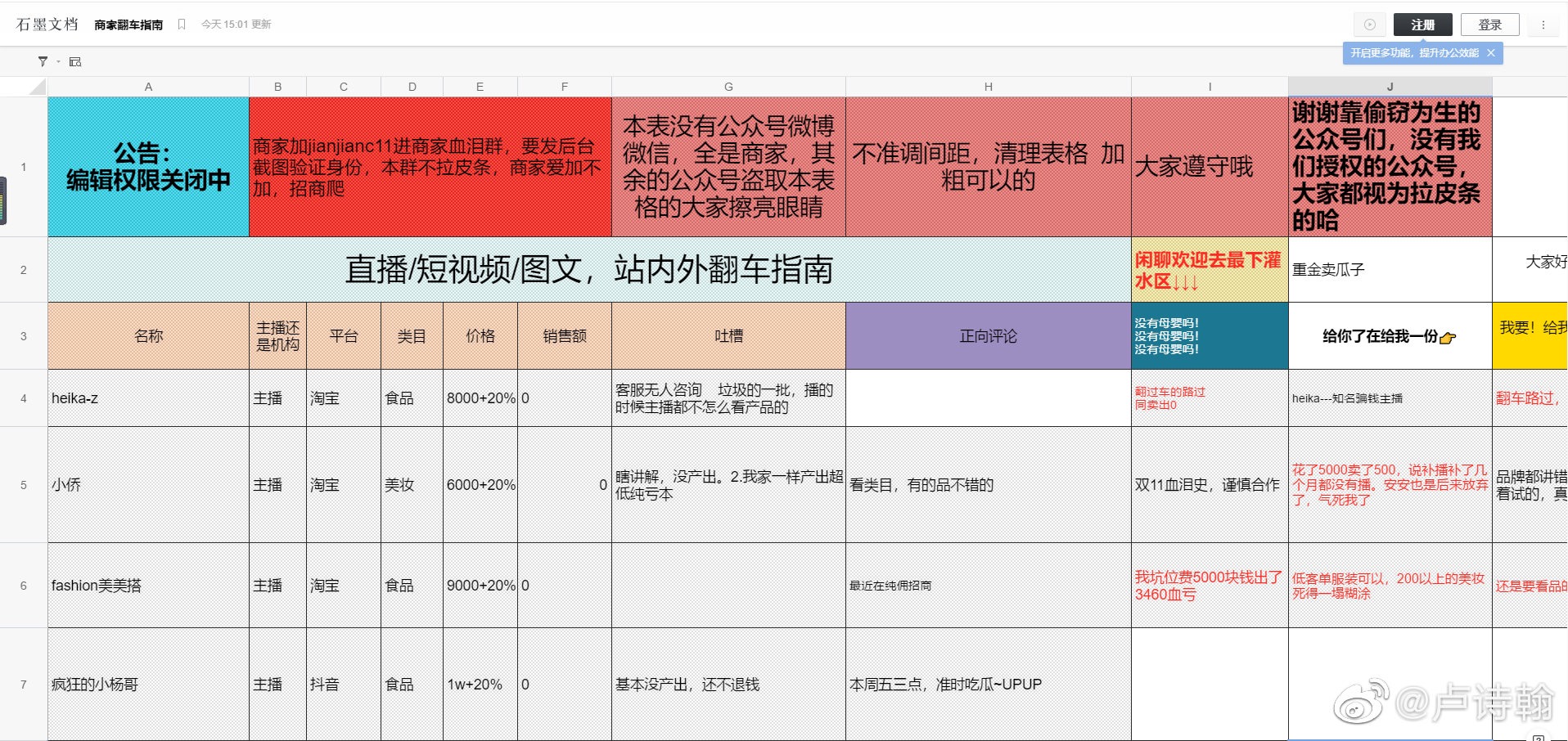
Task: Start presentation mode with the play icon
Action: (x=1369, y=25)
